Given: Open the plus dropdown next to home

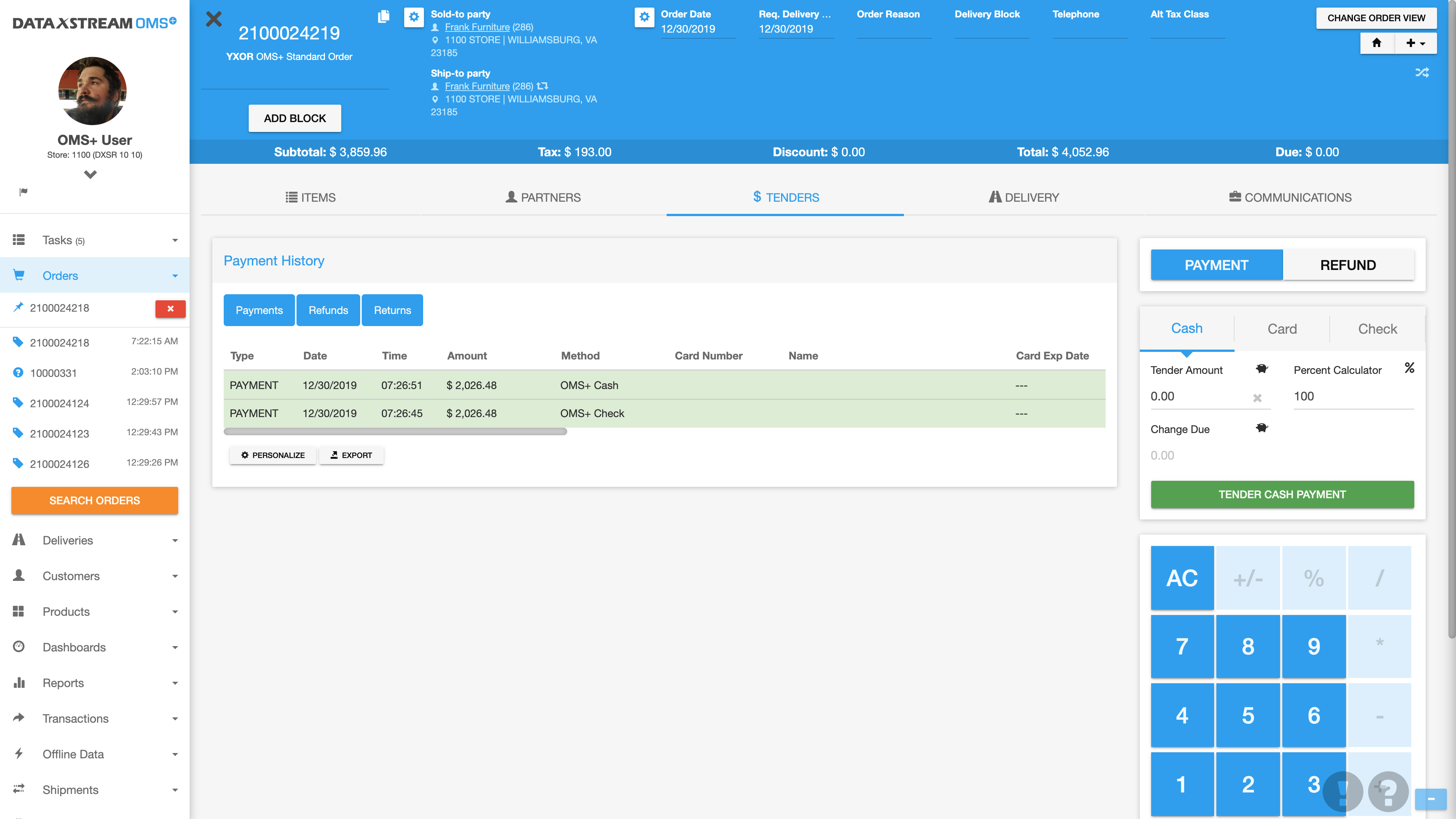Looking at the screenshot, I should click(x=1415, y=43).
